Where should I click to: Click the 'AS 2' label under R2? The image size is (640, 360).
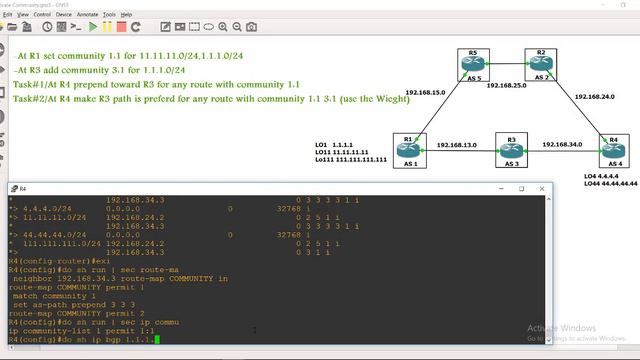point(542,78)
